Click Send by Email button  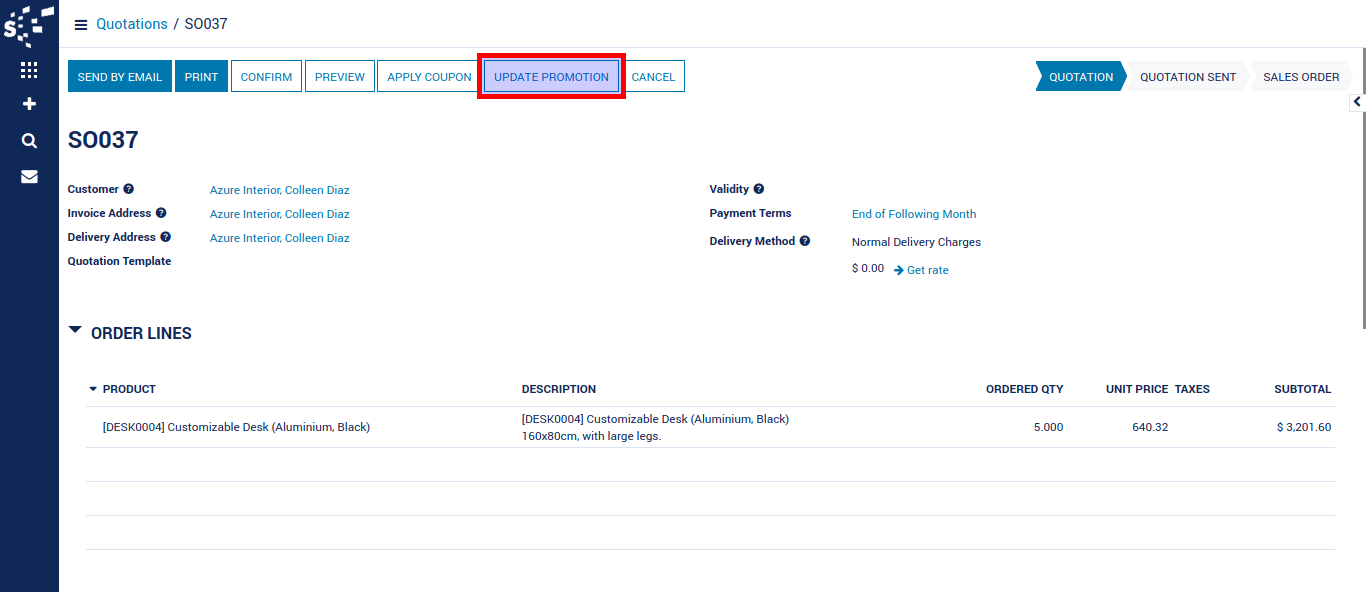point(120,77)
